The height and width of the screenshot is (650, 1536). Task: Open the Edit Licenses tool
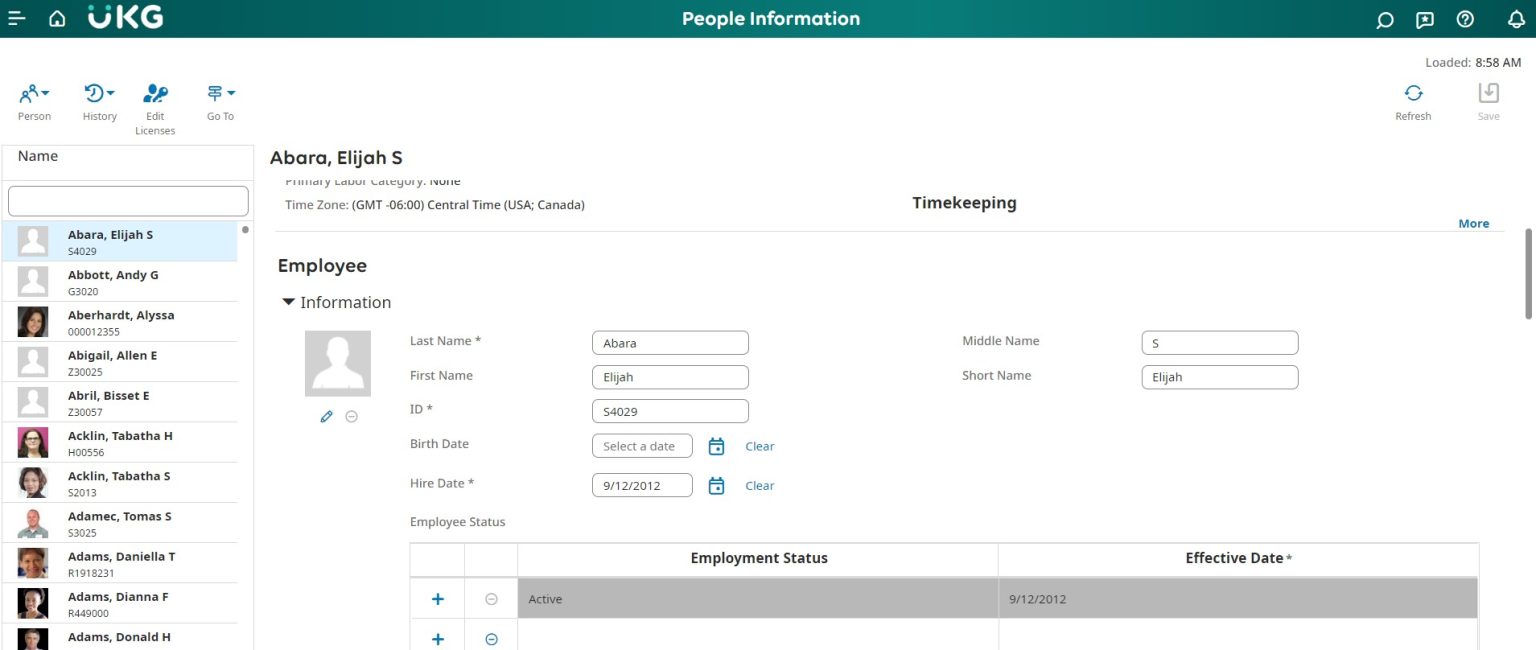(155, 92)
